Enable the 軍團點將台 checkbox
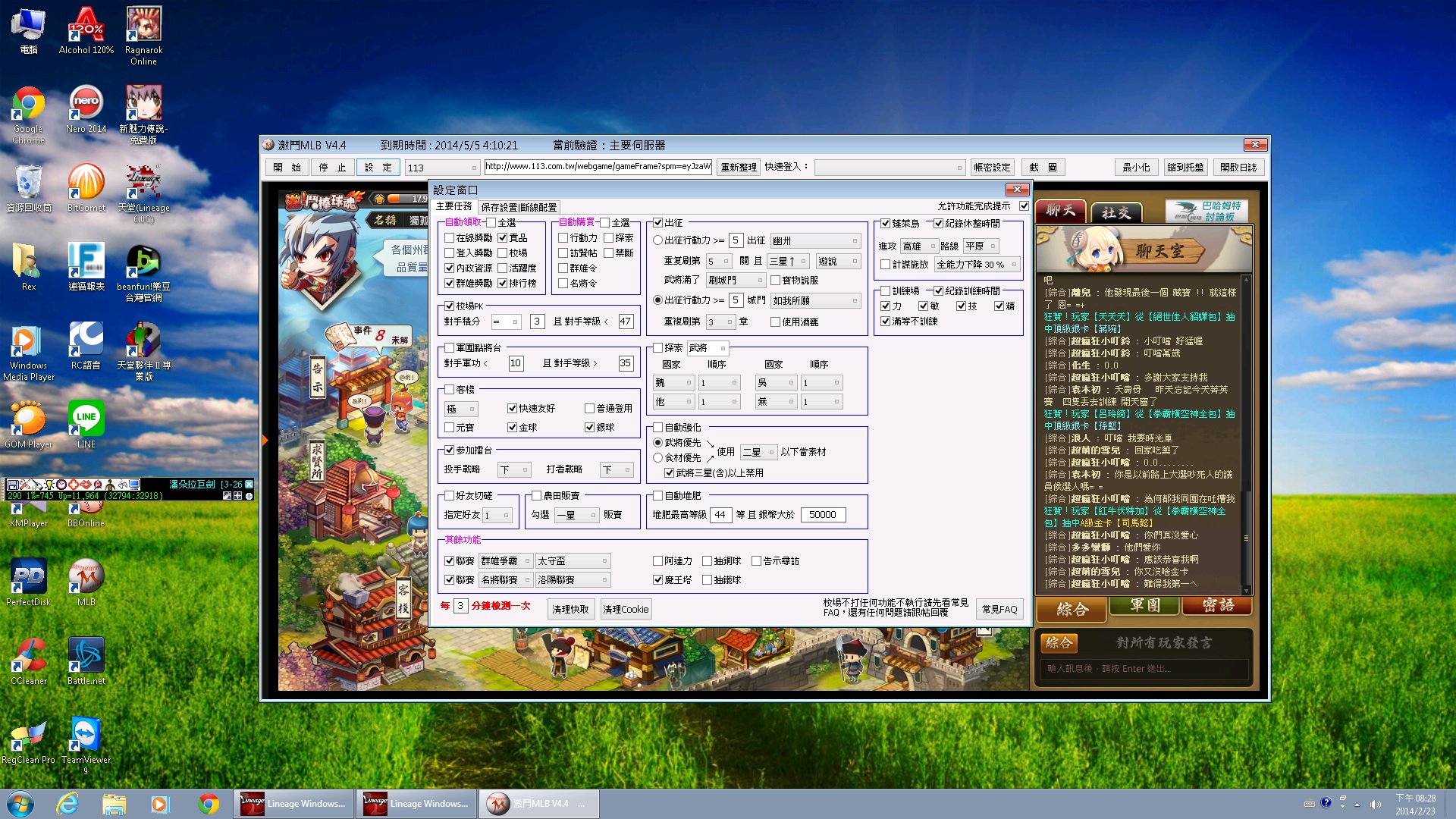The height and width of the screenshot is (819, 1456). point(449,348)
